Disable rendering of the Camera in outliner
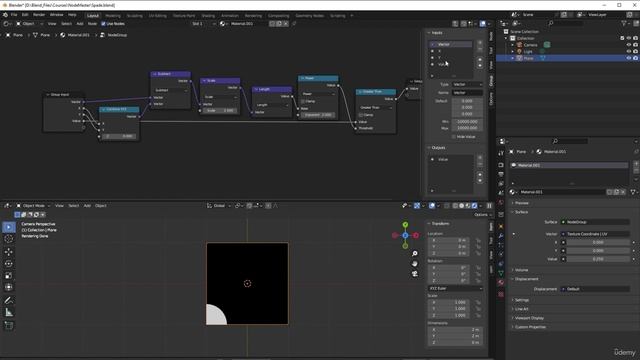The image size is (640, 360). point(636,45)
